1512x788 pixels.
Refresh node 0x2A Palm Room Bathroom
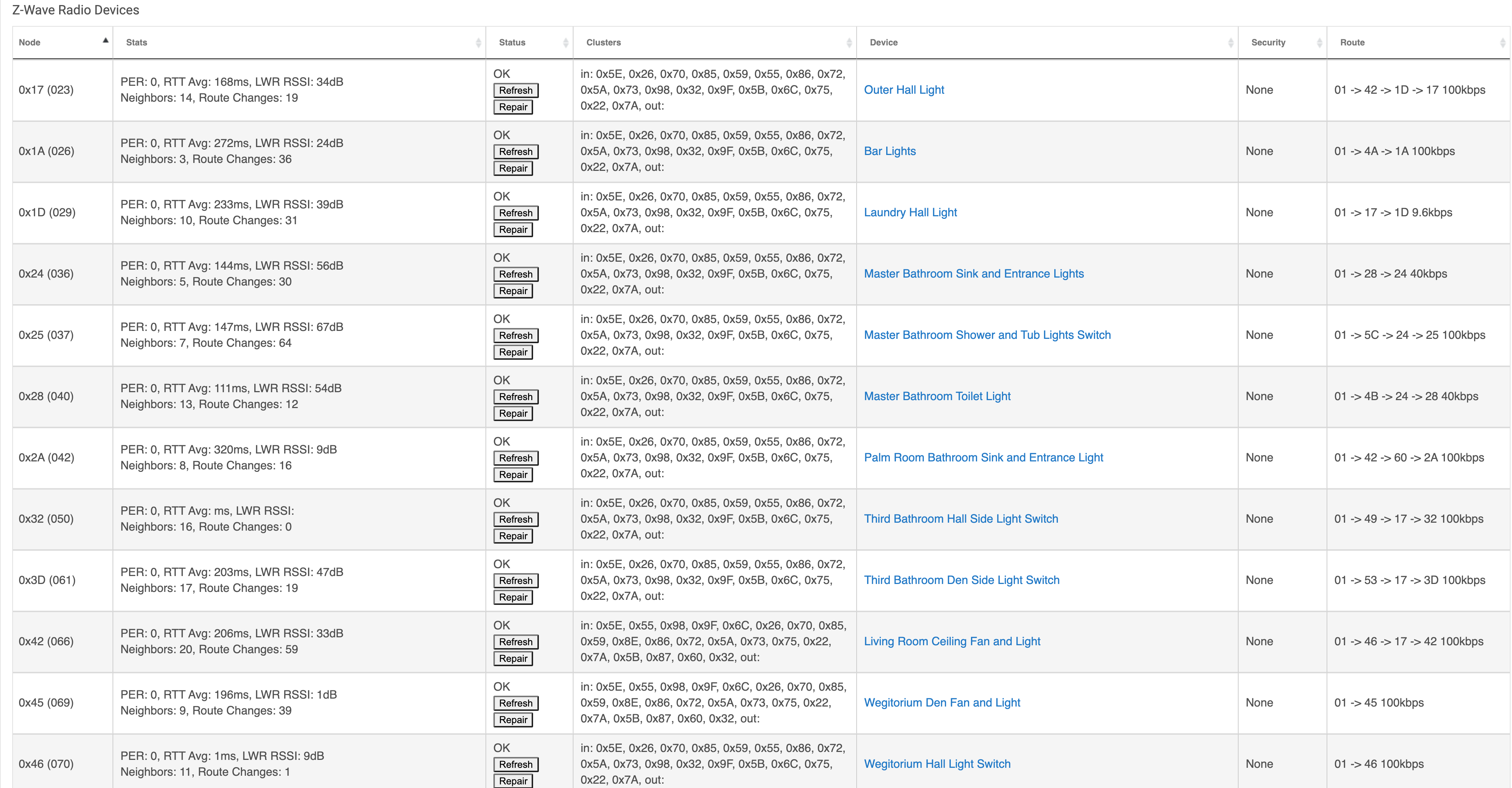coord(516,458)
